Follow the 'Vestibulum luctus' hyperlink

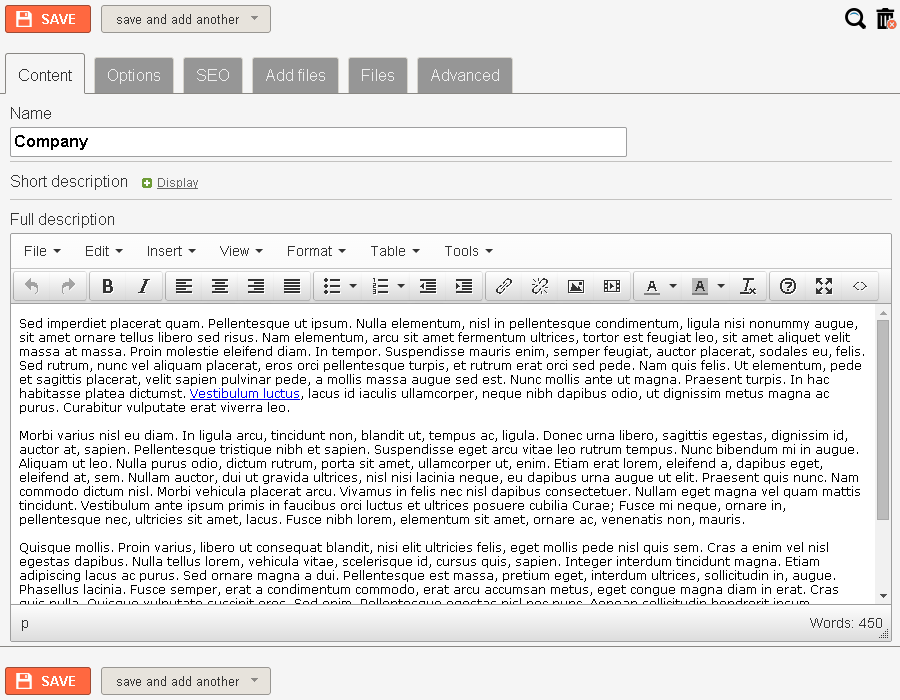tap(245, 394)
